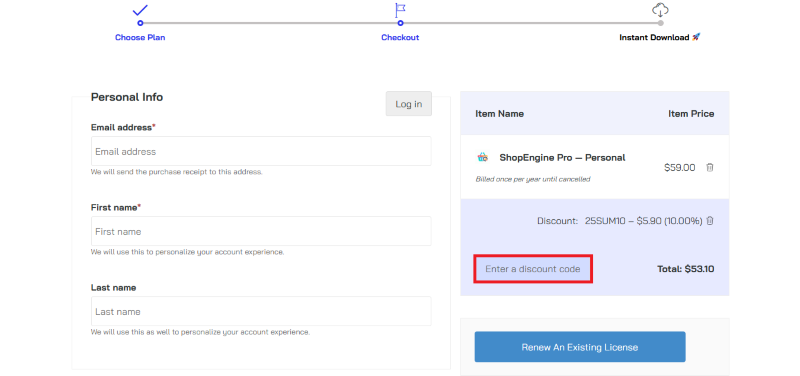
Task: Remove the 25SUM10 discount with trash icon
Action: pyautogui.click(x=710, y=221)
